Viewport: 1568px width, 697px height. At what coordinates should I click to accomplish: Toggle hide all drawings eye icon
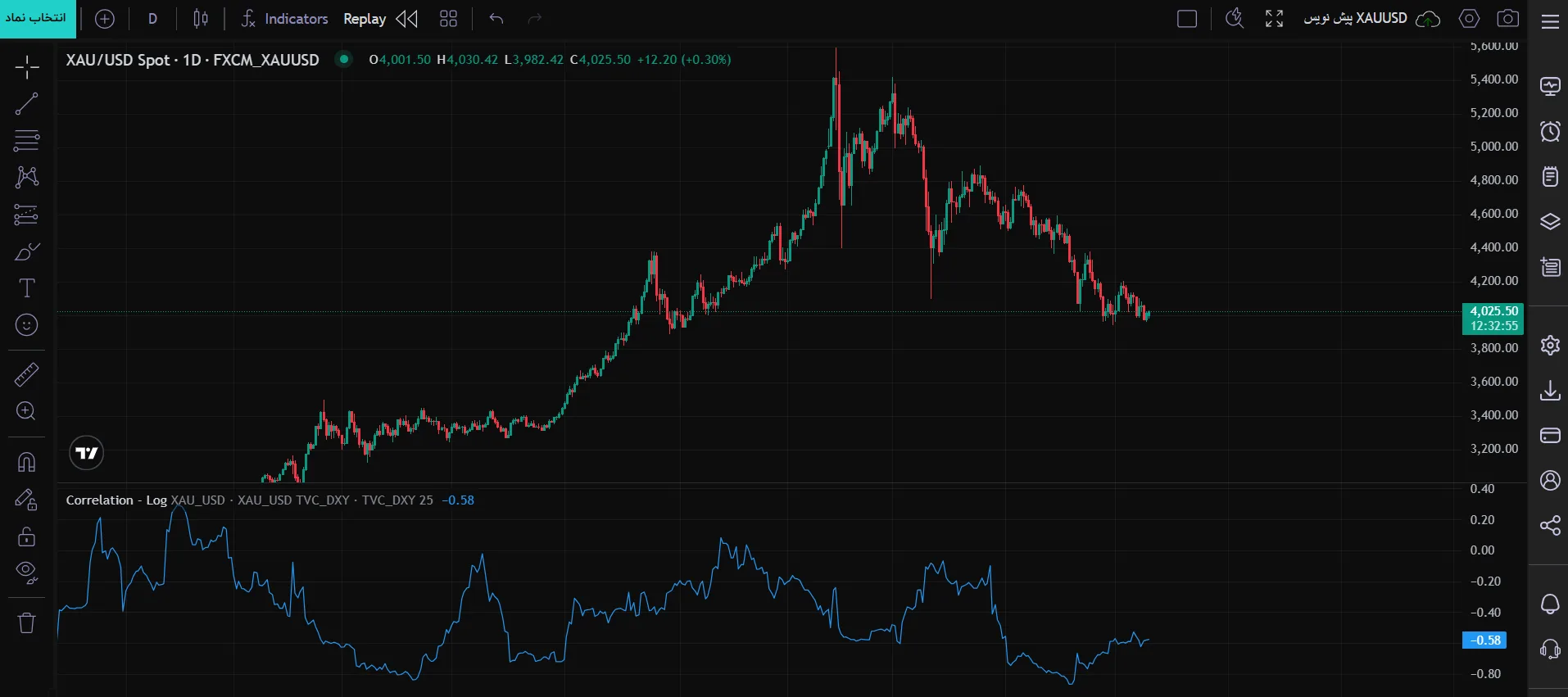coord(26,573)
